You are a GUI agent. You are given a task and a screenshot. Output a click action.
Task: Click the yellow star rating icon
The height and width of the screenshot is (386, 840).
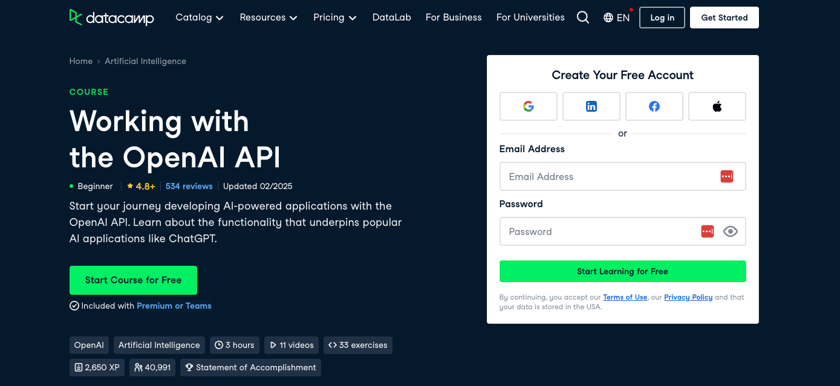click(x=130, y=186)
